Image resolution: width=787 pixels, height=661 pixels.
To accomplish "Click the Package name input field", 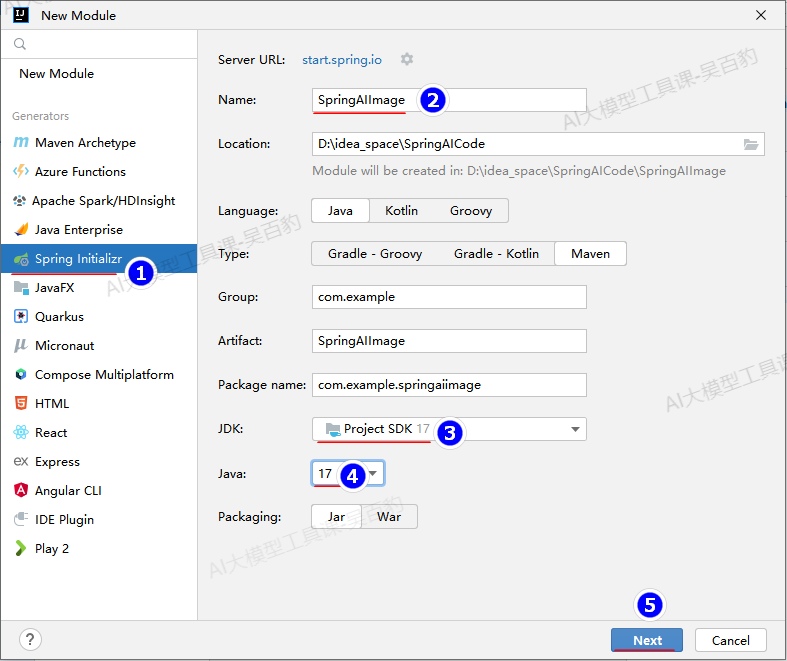I will point(449,385).
